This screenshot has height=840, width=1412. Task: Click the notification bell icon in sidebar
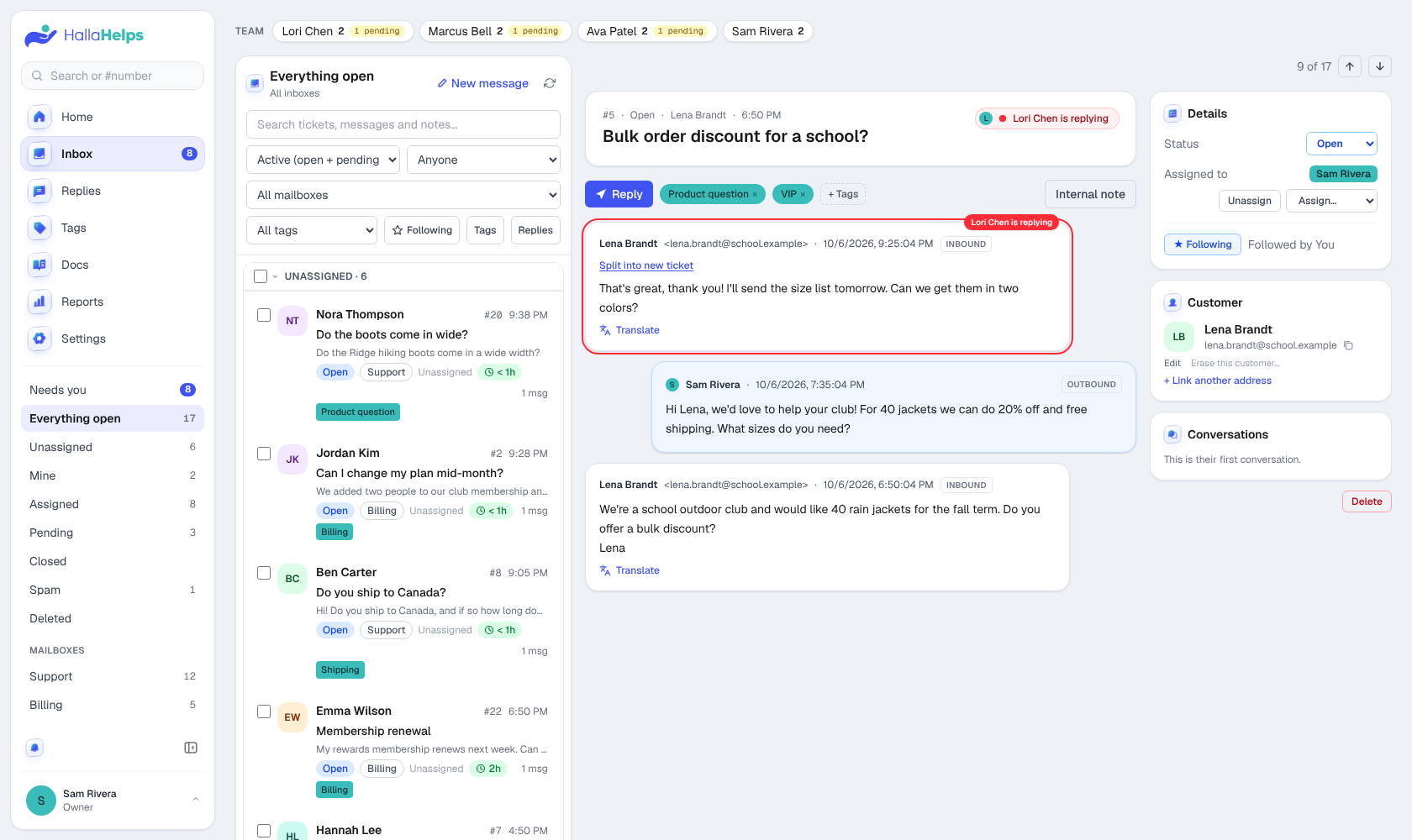point(34,748)
